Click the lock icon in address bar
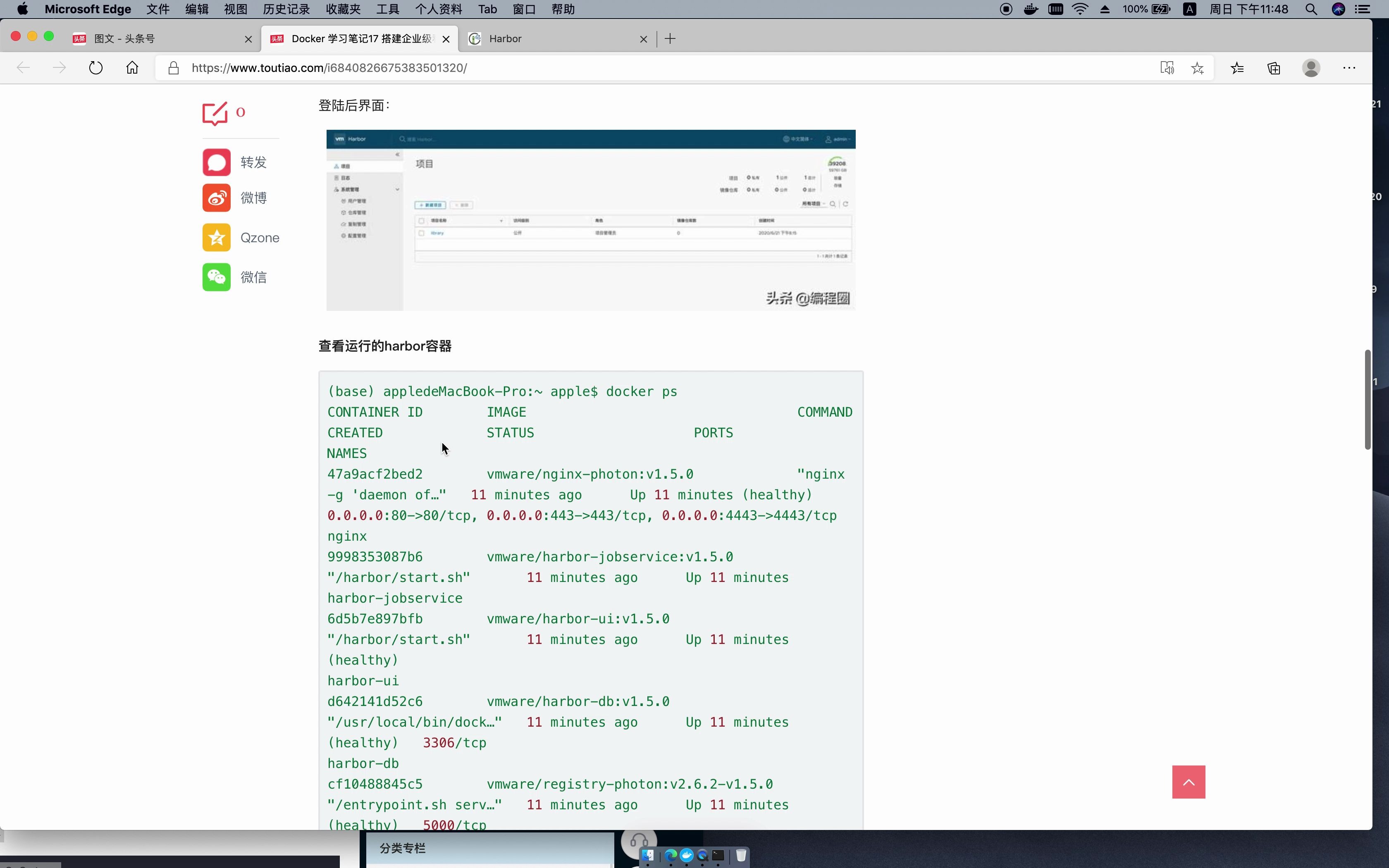This screenshot has height=868, width=1389. [x=173, y=68]
